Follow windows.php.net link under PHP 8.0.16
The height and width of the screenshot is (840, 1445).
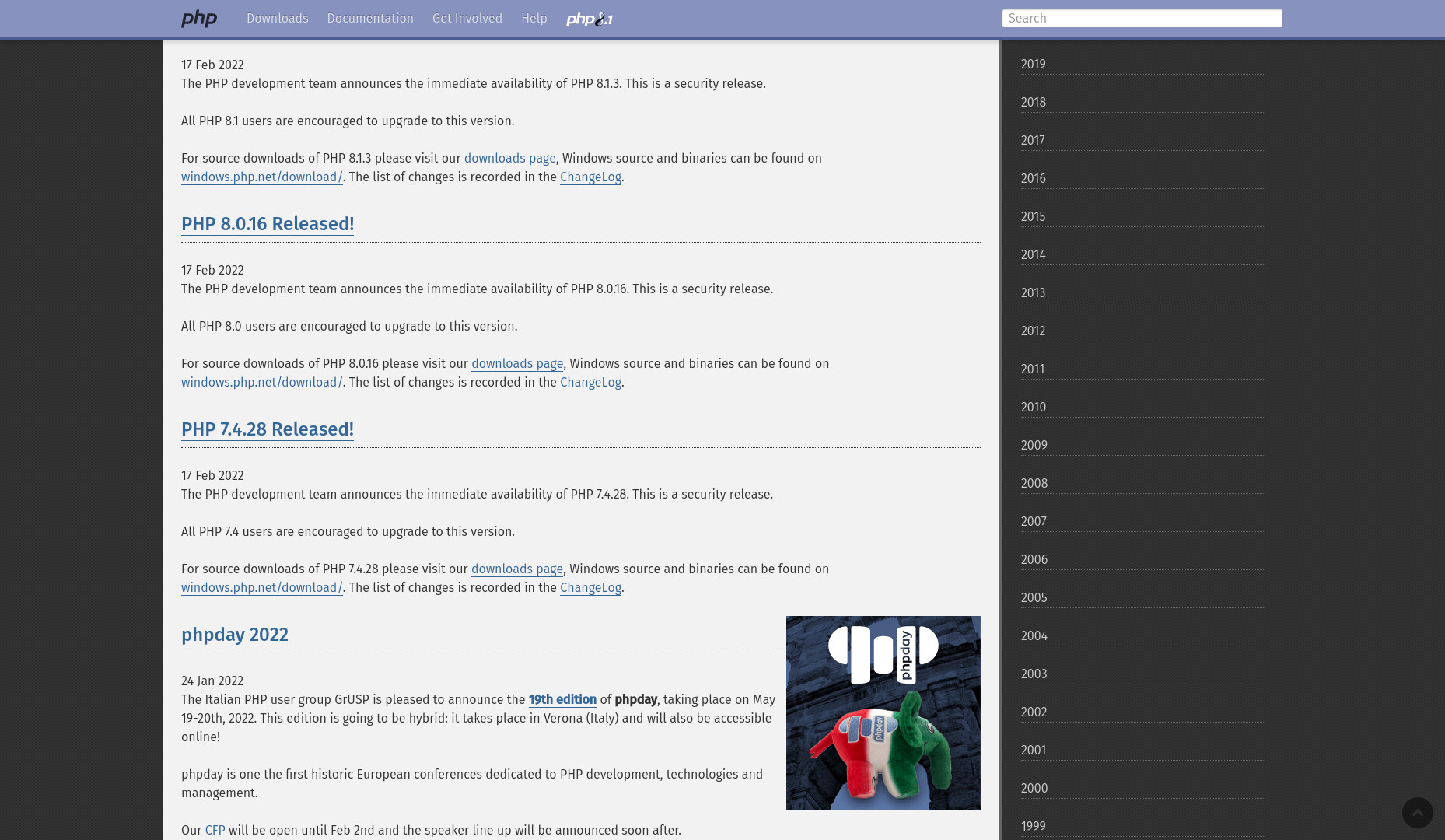(x=262, y=383)
